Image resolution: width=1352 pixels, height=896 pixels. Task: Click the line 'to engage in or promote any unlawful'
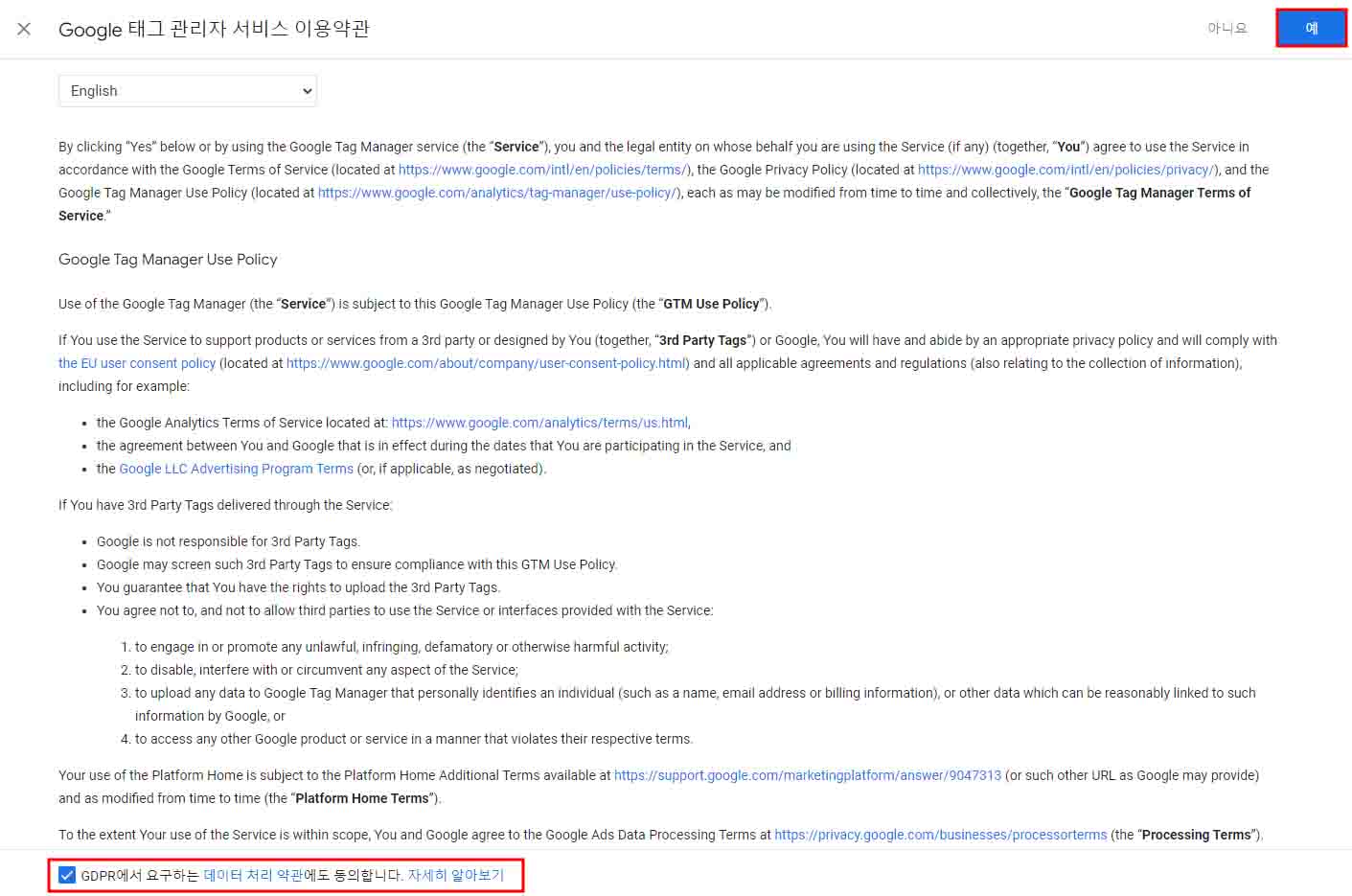click(x=401, y=647)
